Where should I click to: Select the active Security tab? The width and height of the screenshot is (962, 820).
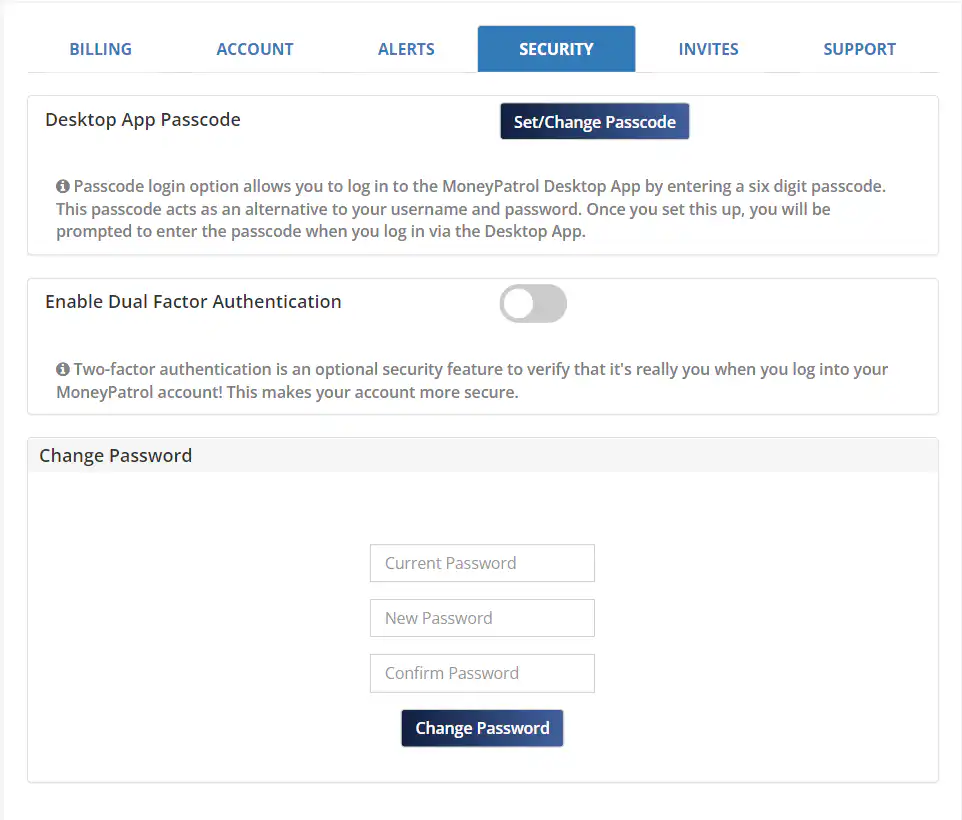pos(556,49)
